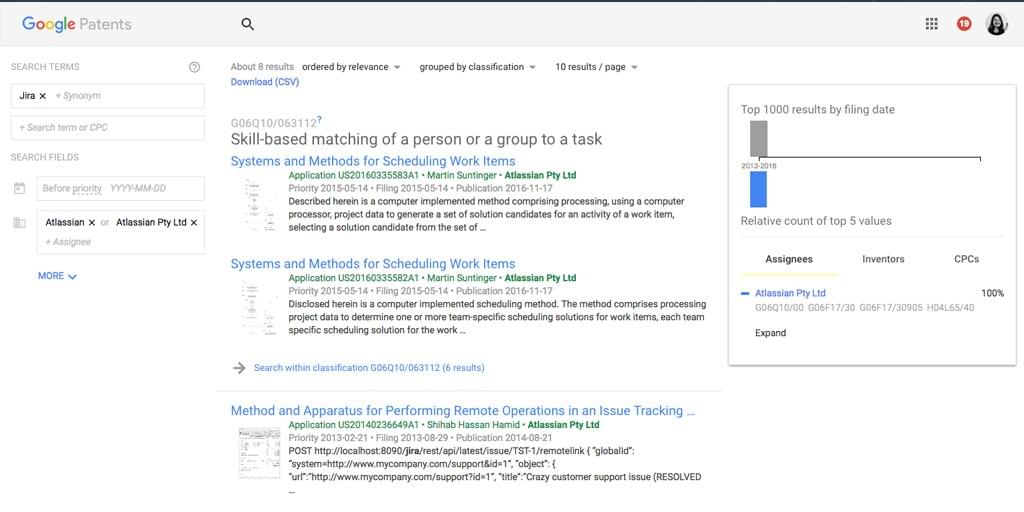Expand the assignee details
This screenshot has height=512, width=1024.
click(771, 333)
